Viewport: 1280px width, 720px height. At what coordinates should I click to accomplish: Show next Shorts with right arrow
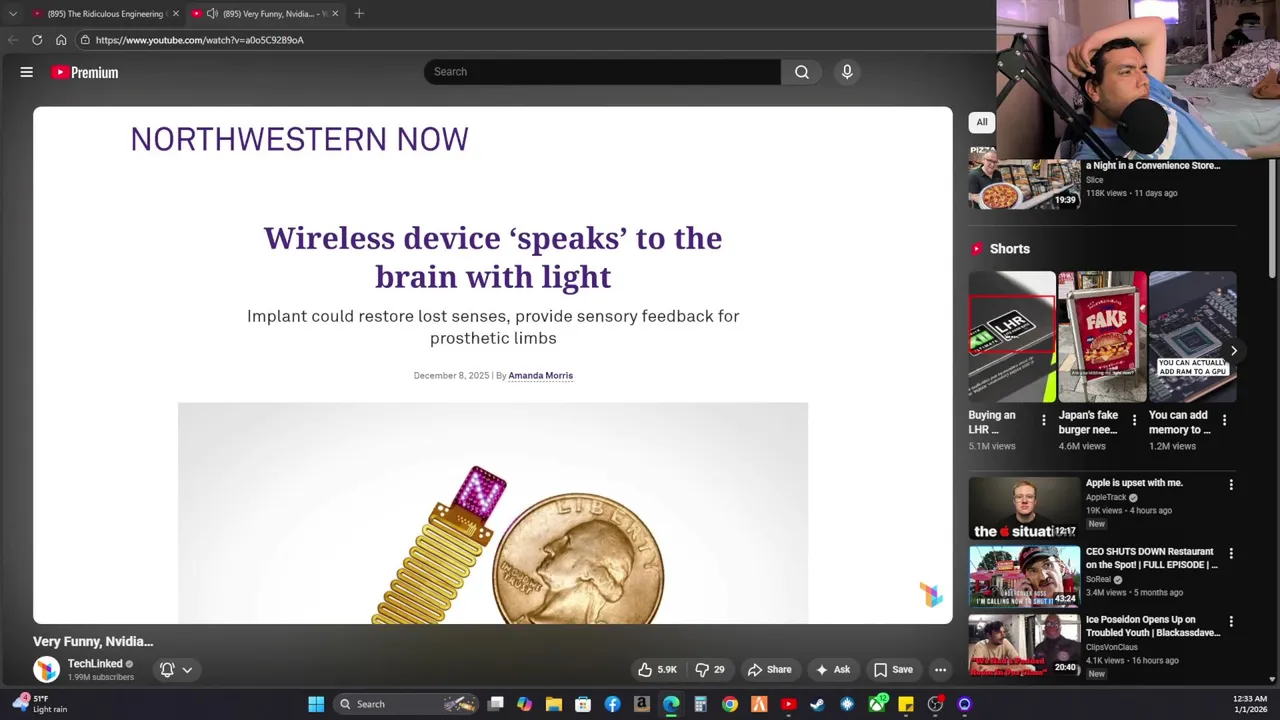(x=1233, y=351)
